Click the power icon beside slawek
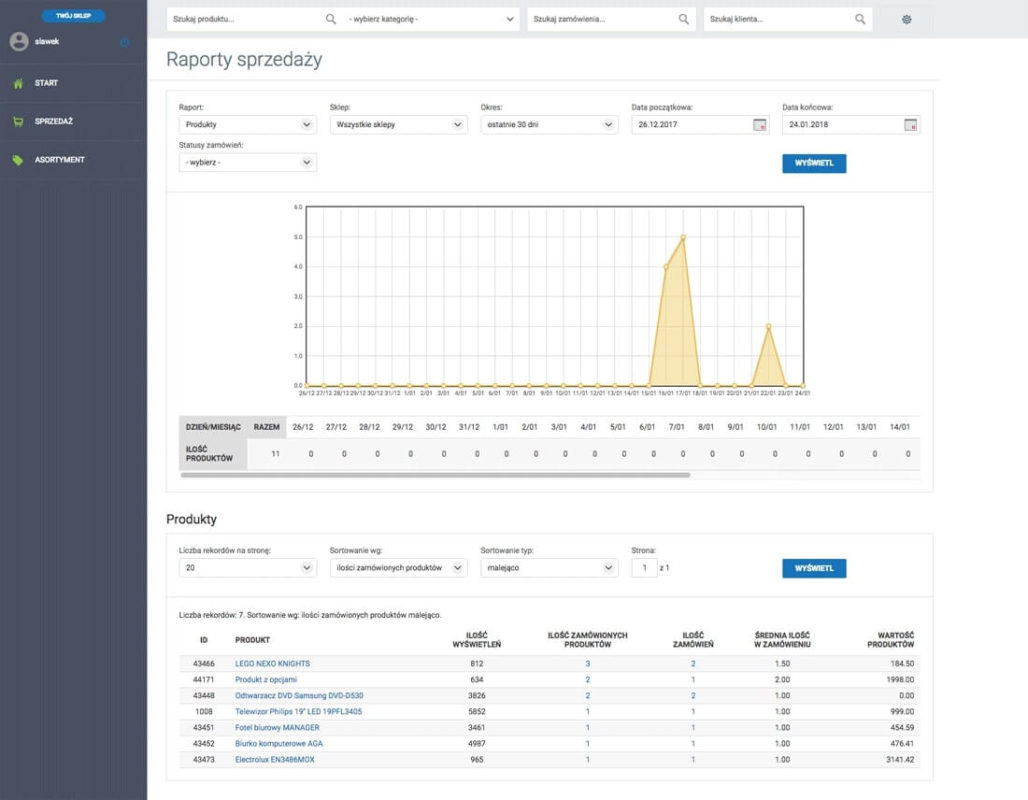The height and width of the screenshot is (800, 1028). click(125, 42)
